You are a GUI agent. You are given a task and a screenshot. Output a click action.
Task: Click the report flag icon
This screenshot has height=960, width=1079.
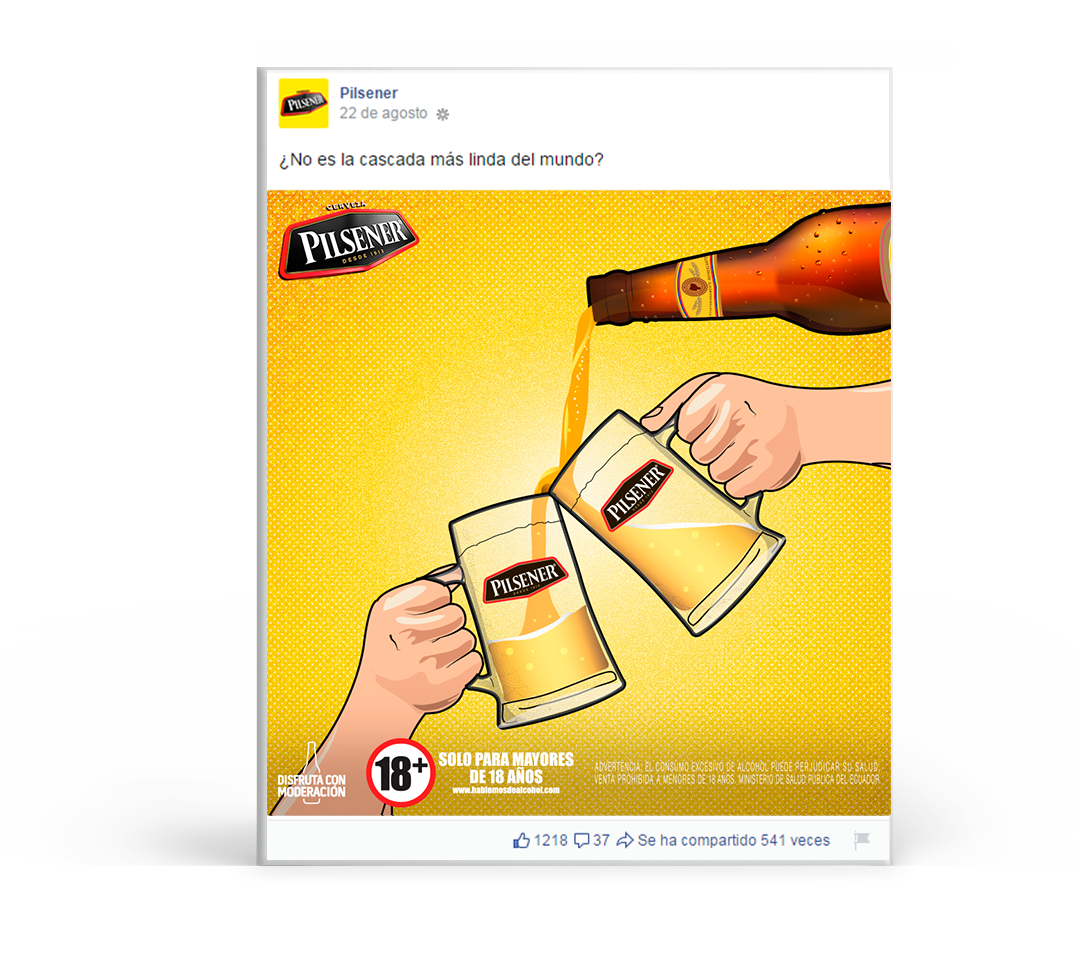[x=862, y=840]
